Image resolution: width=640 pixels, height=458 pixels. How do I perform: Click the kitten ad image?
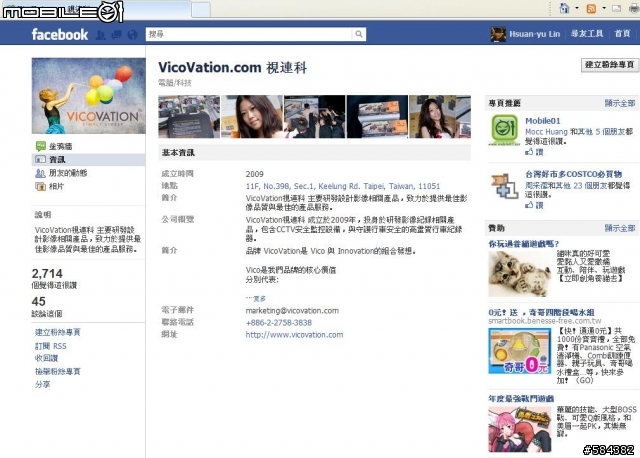tap(520, 273)
